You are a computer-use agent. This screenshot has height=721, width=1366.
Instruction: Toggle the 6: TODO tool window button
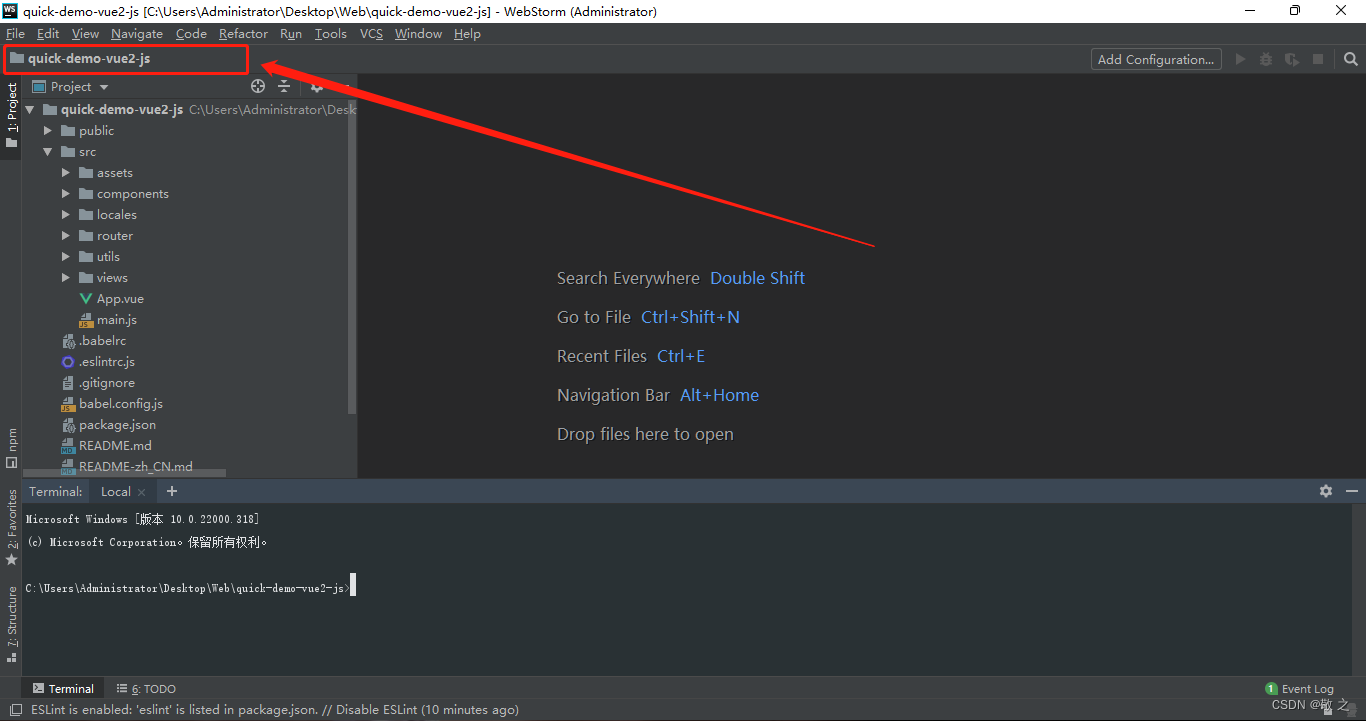(146, 688)
